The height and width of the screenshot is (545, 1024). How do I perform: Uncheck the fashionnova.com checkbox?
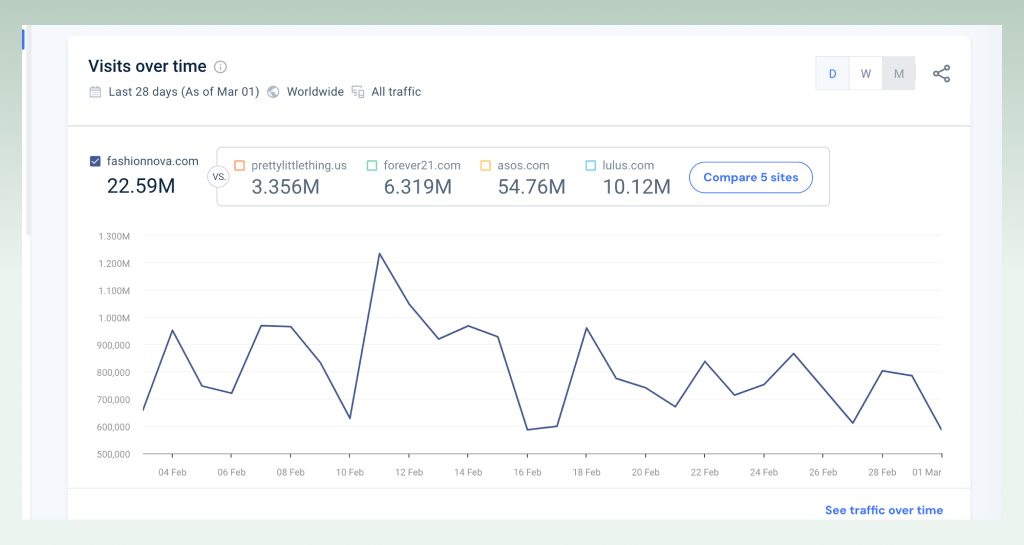tap(95, 161)
